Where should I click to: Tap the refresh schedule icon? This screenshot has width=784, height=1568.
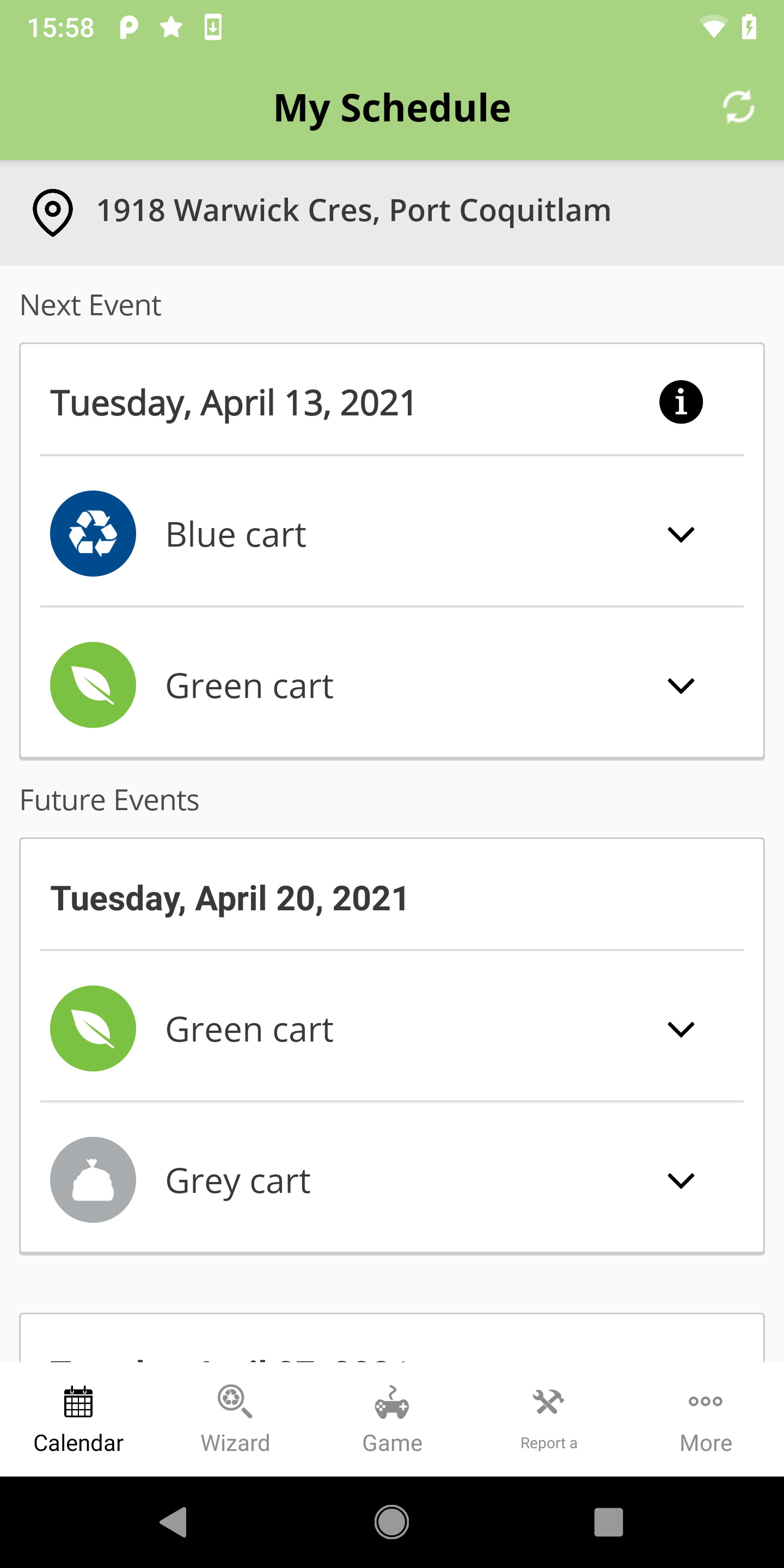738,107
